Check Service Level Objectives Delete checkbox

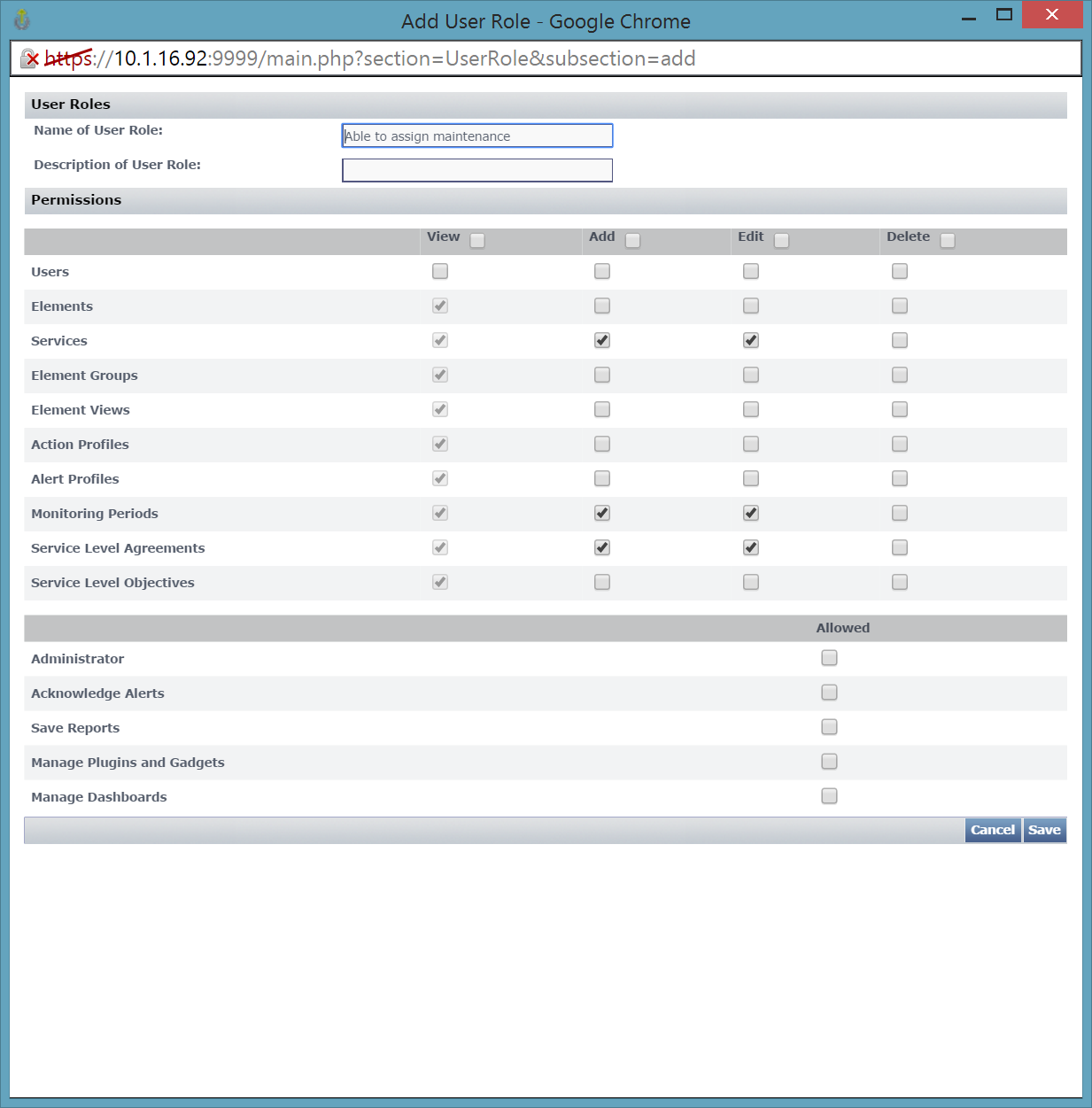pyautogui.click(x=900, y=582)
